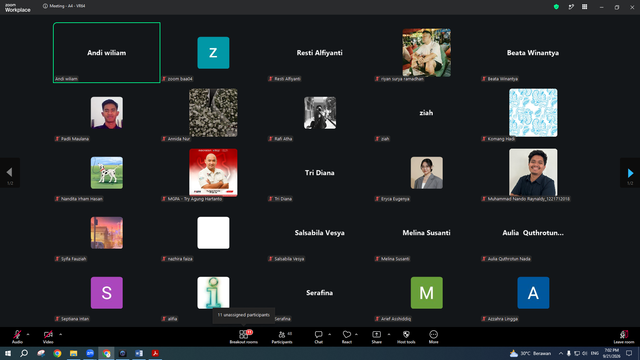
Task: Unmute microphone with the Audio button
Action: pos(17,337)
